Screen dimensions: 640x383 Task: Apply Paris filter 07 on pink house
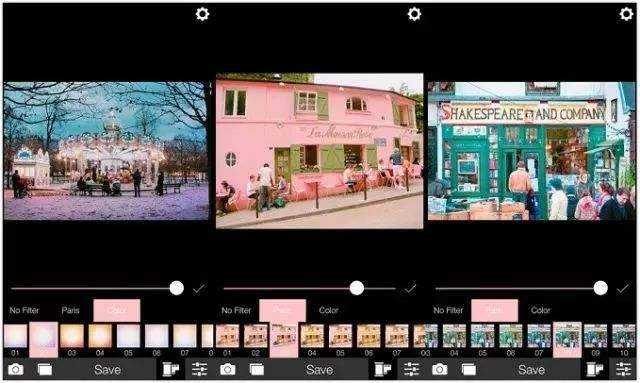pos(397,340)
